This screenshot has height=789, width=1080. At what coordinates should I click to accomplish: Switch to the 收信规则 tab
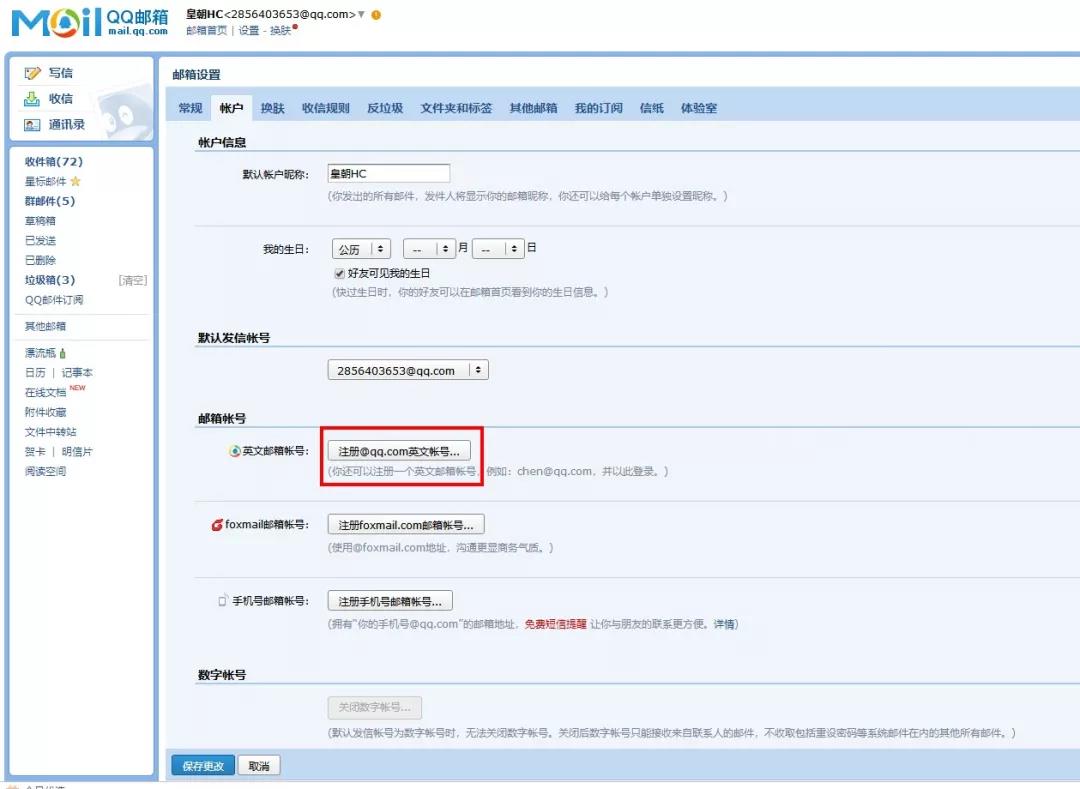(x=326, y=108)
